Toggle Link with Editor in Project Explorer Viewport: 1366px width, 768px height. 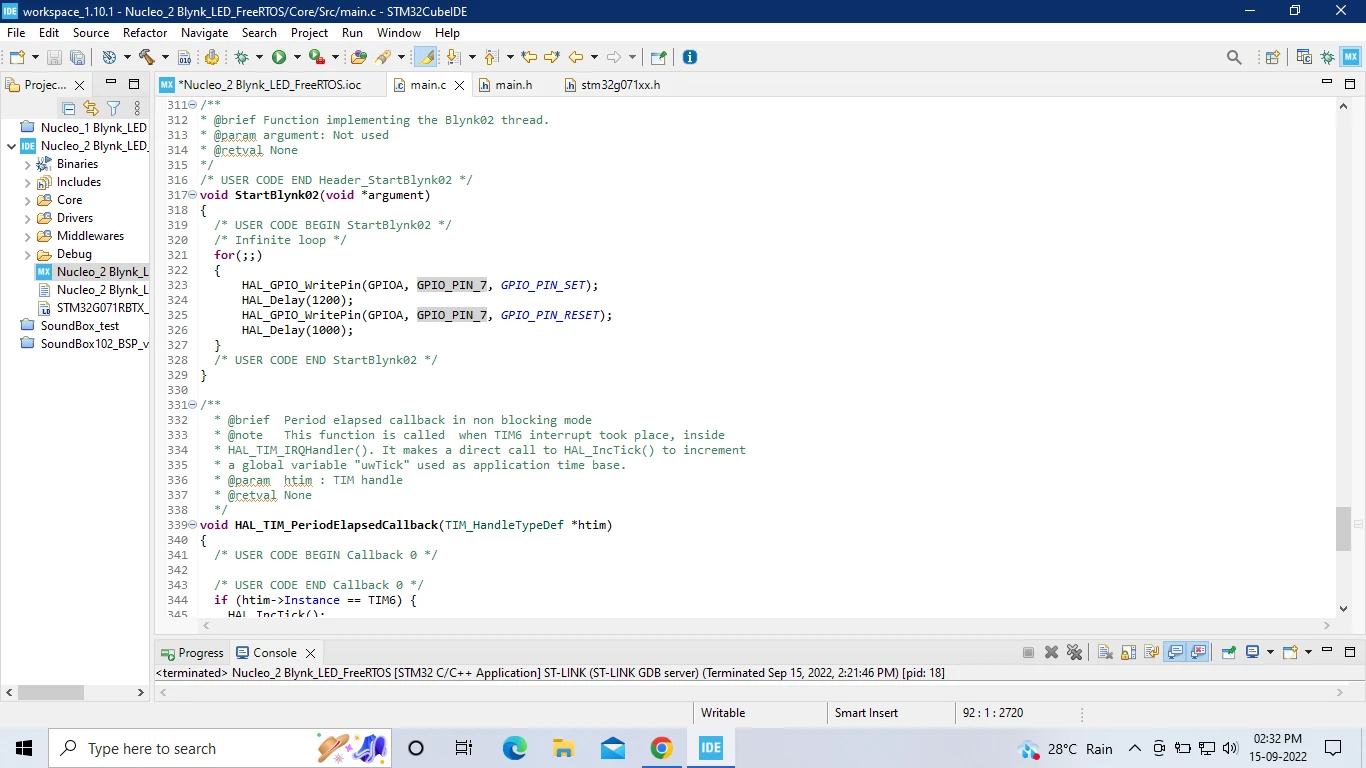pyautogui.click(x=91, y=108)
